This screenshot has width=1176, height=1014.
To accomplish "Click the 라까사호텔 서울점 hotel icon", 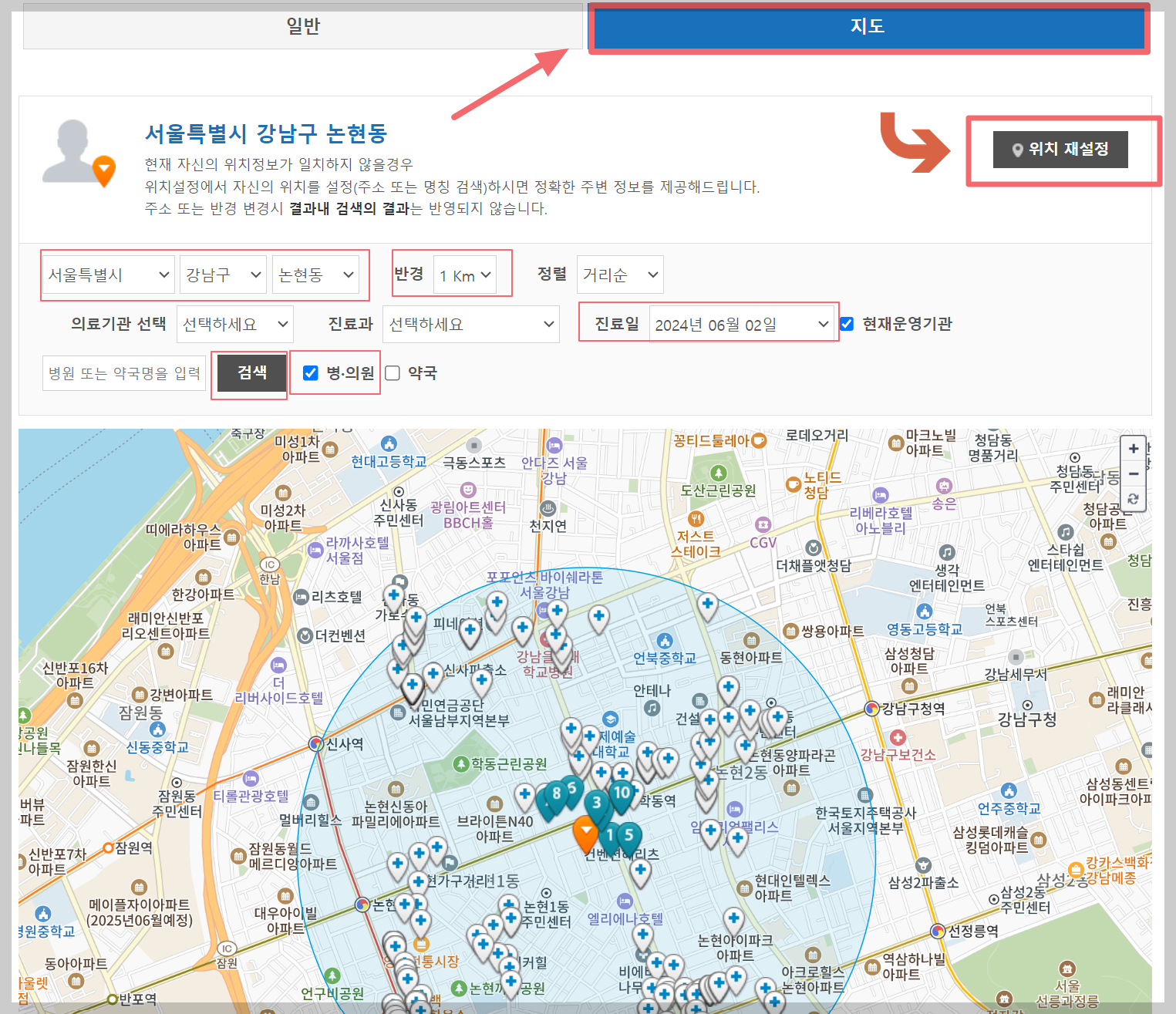I will tap(315, 550).
